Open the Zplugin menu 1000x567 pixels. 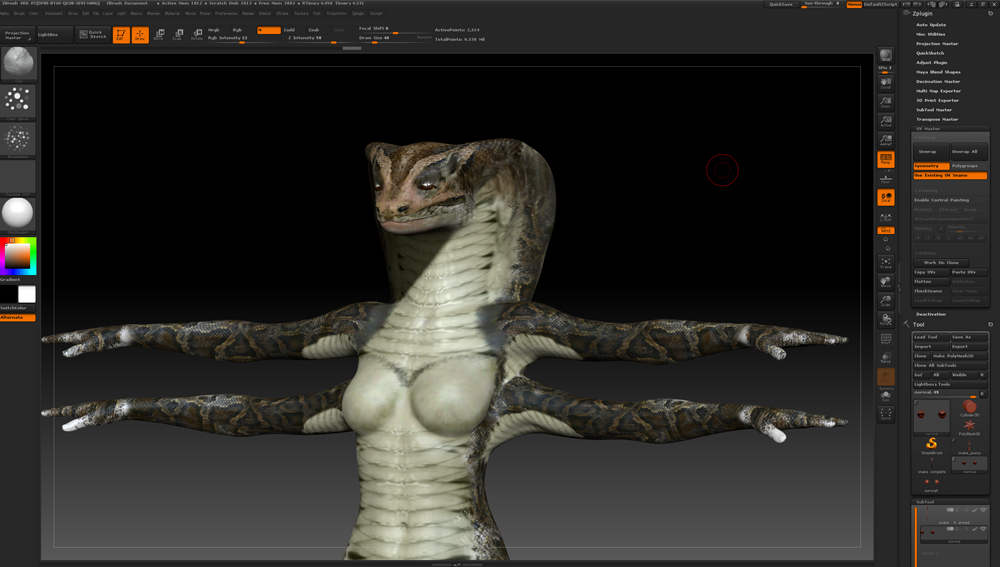358,14
